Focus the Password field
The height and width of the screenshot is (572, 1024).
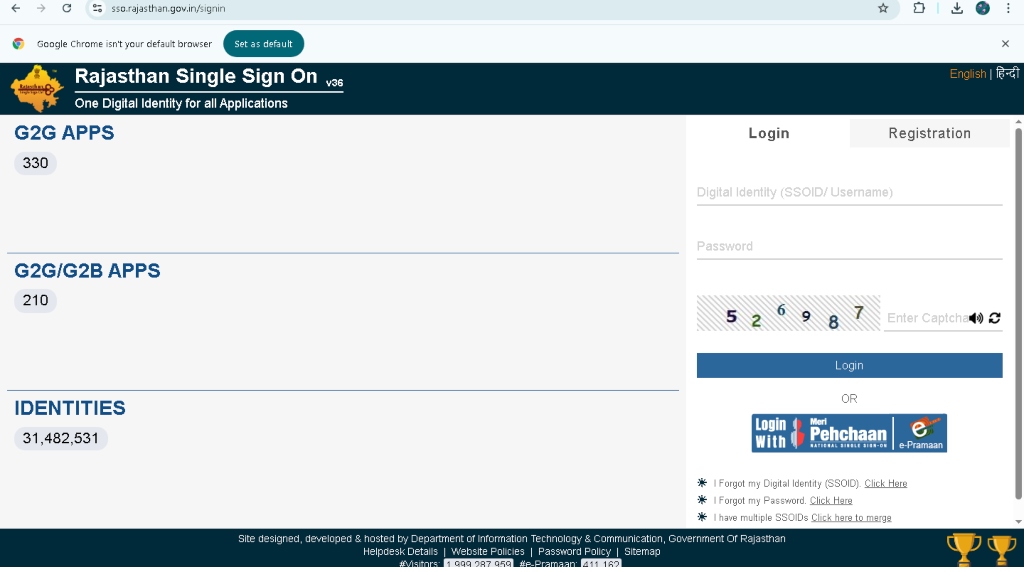(x=849, y=247)
